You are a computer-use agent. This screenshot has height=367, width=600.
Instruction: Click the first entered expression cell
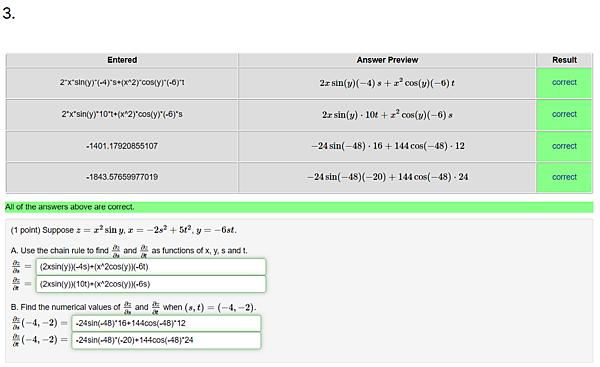122,83
